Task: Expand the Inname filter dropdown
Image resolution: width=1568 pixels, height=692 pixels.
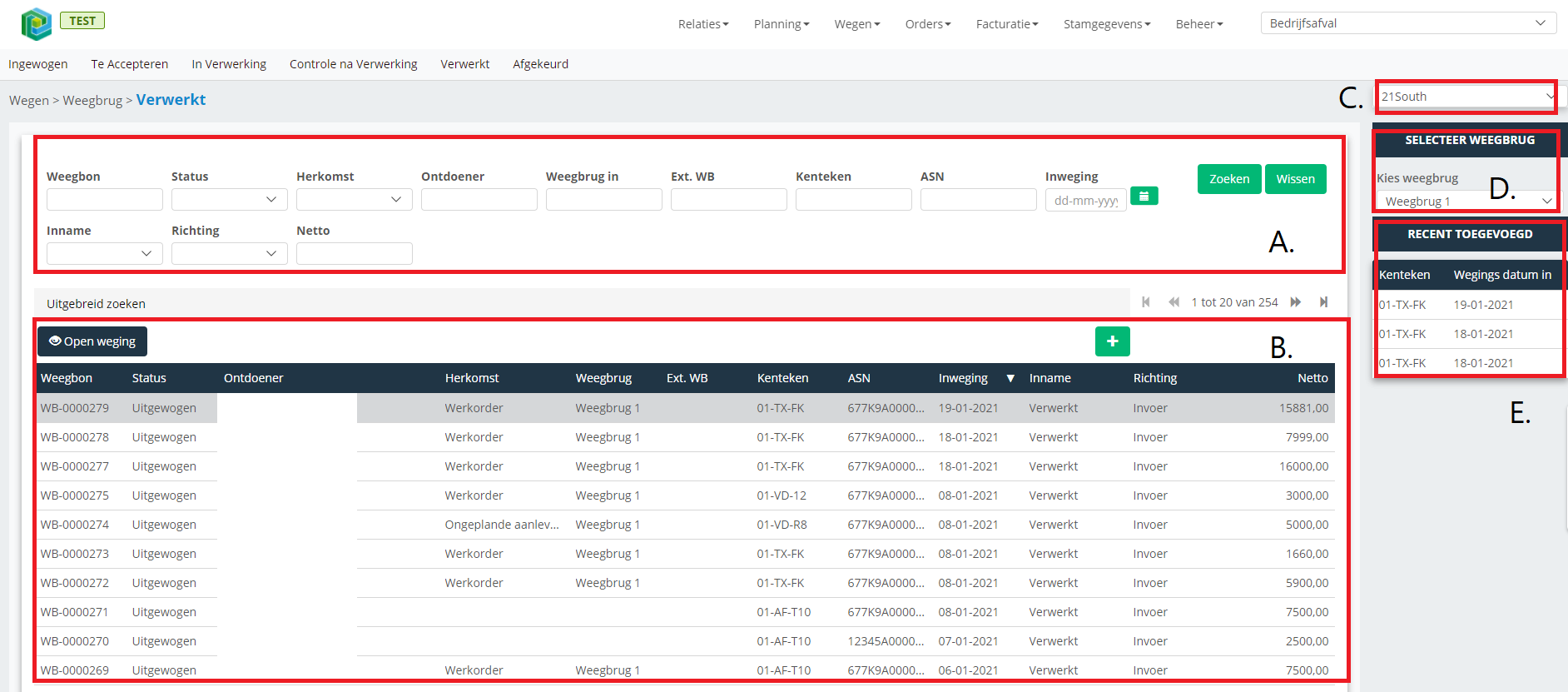Action: 105,253
